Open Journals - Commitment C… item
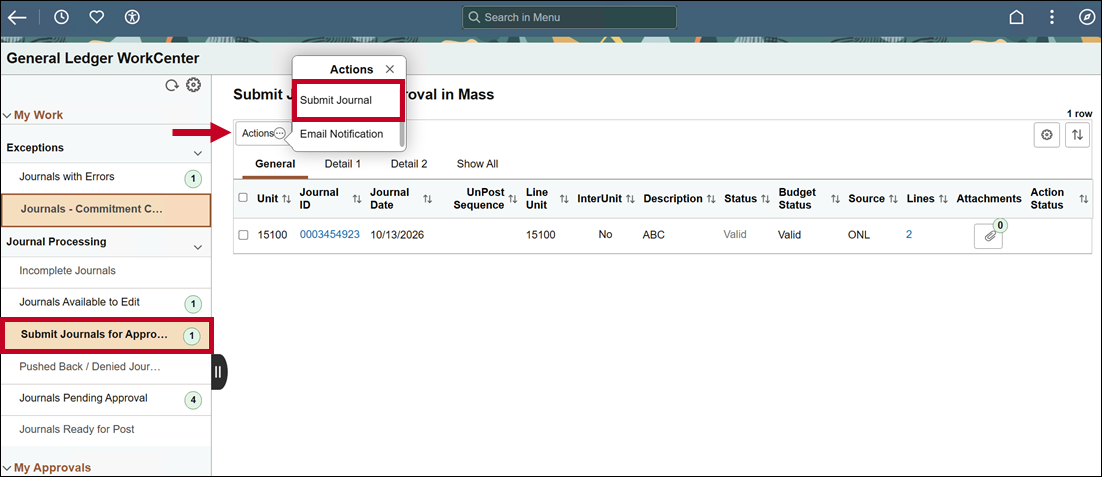The width and height of the screenshot is (1102, 477). point(105,209)
